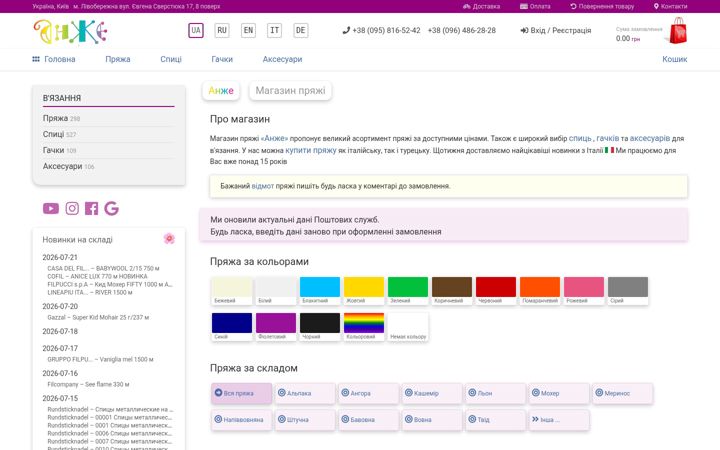Select the Блакитний color swatch
Viewport: 720px width, 450px height.
point(320,291)
